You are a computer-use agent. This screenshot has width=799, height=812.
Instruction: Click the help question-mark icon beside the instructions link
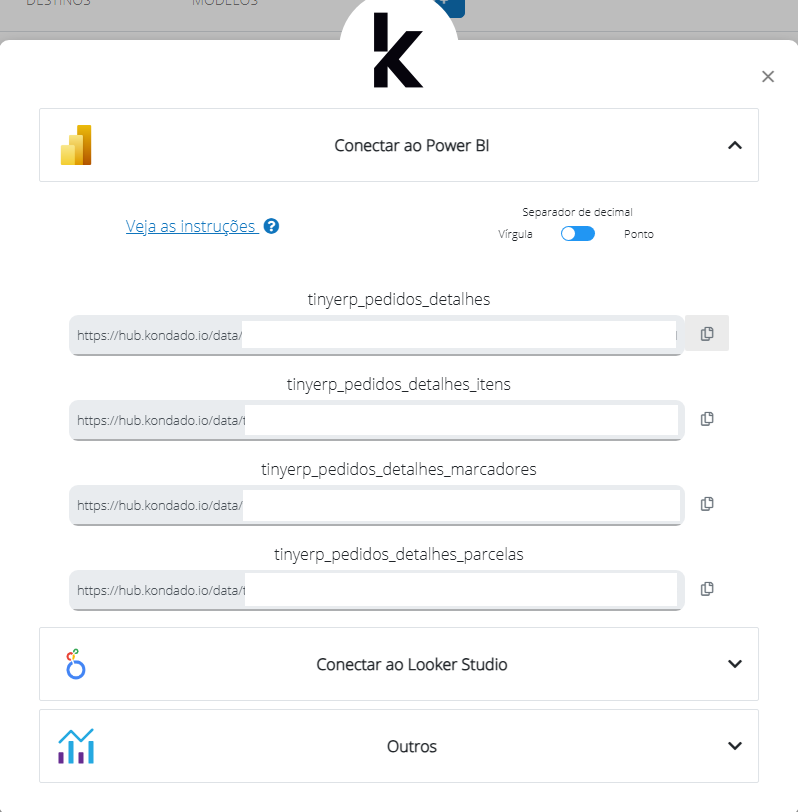[271, 226]
